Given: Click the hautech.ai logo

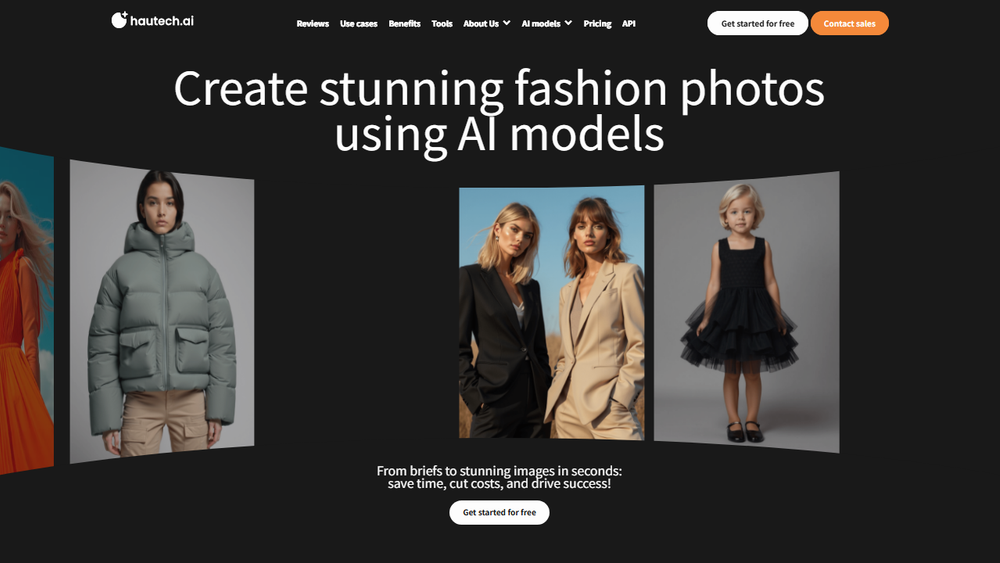Looking at the screenshot, I should (x=152, y=20).
